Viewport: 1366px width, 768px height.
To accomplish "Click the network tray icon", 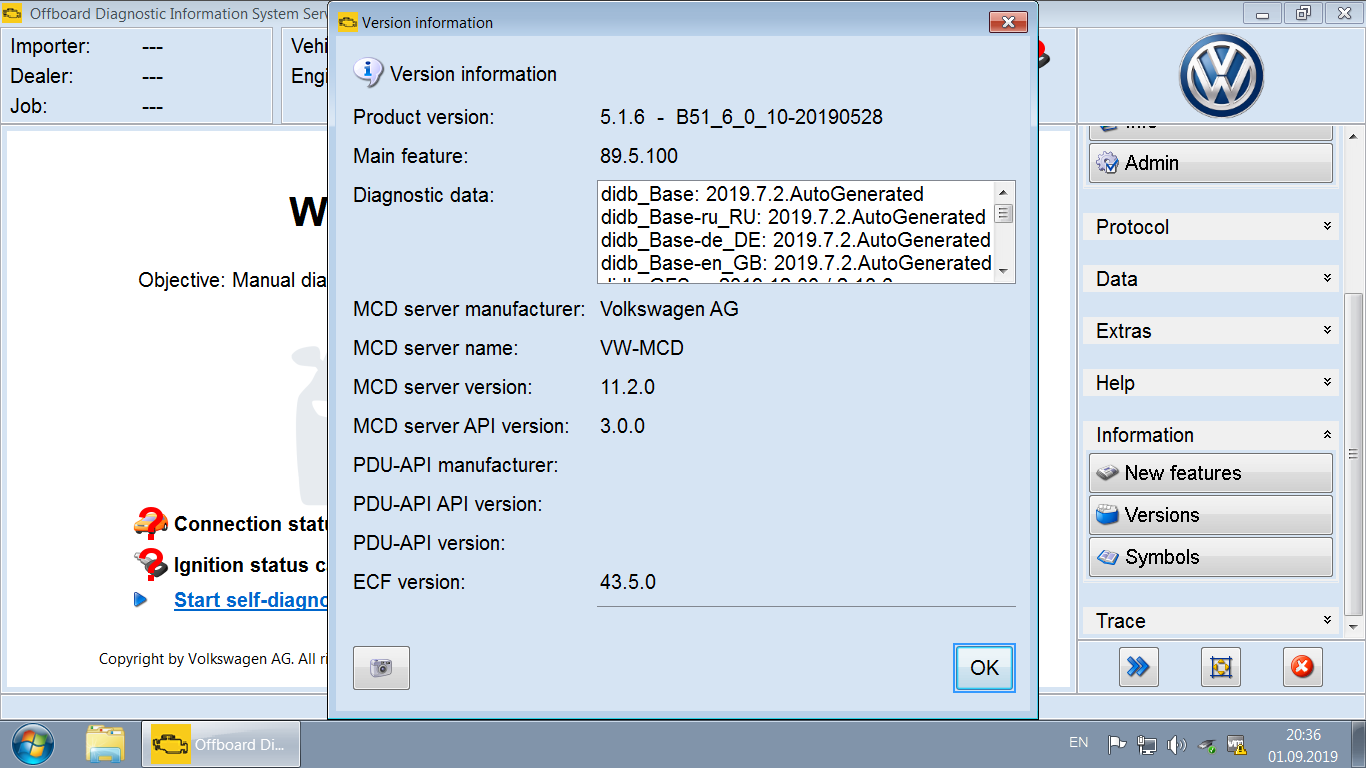I will point(1147,745).
